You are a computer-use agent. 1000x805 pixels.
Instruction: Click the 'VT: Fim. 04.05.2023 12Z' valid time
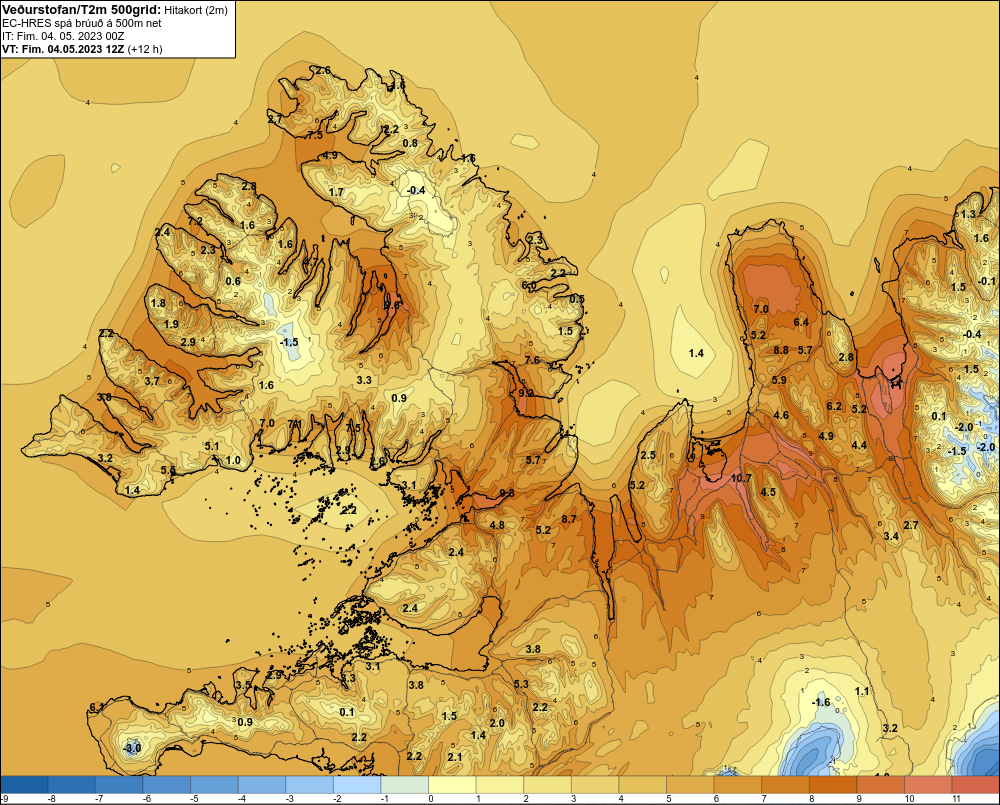click(63, 49)
